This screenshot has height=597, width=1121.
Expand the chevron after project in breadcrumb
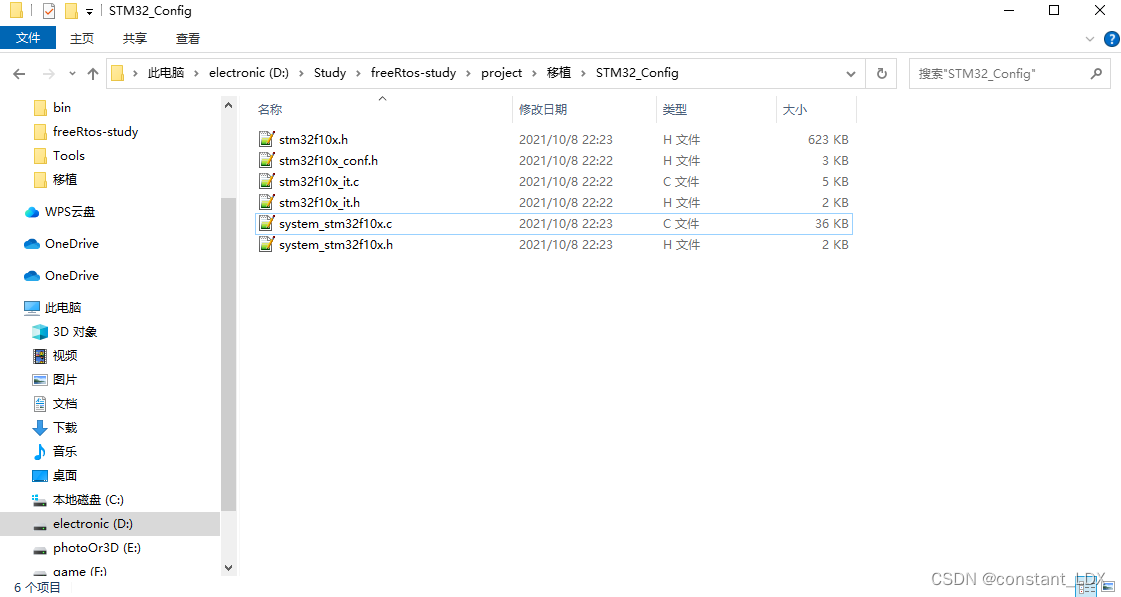[534, 73]
